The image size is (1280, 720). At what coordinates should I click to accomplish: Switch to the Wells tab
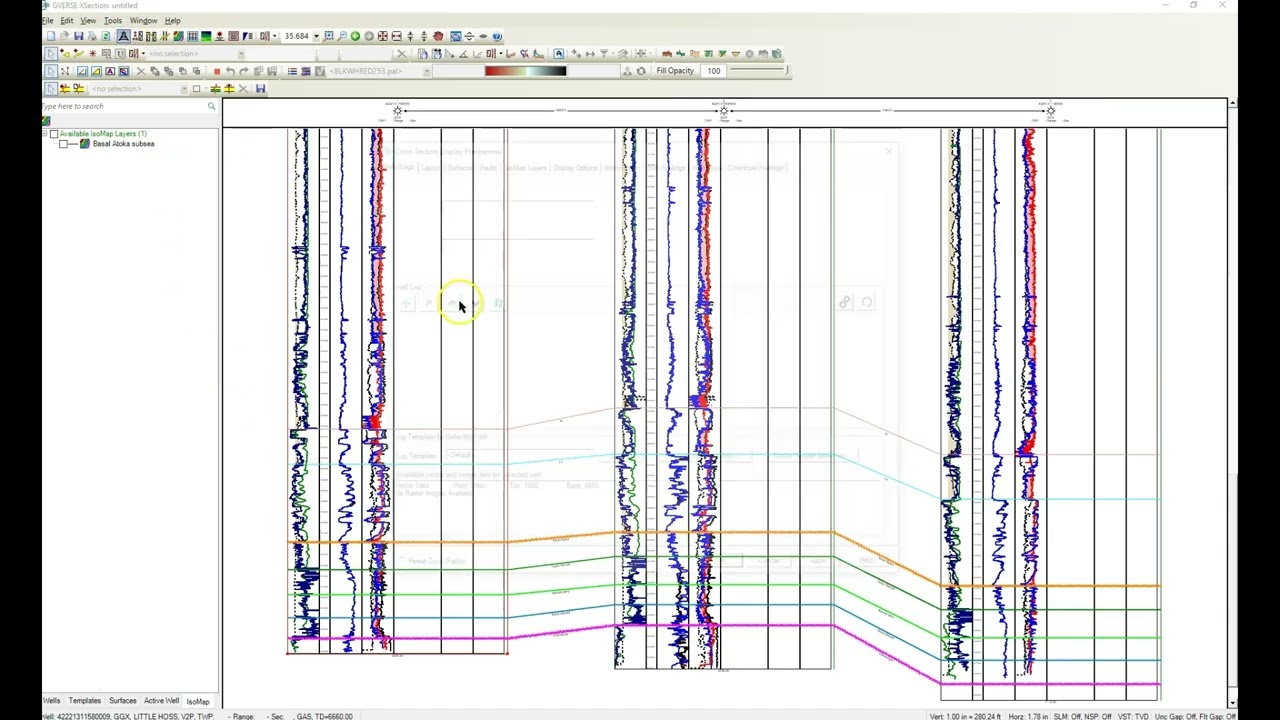(51, 701)
